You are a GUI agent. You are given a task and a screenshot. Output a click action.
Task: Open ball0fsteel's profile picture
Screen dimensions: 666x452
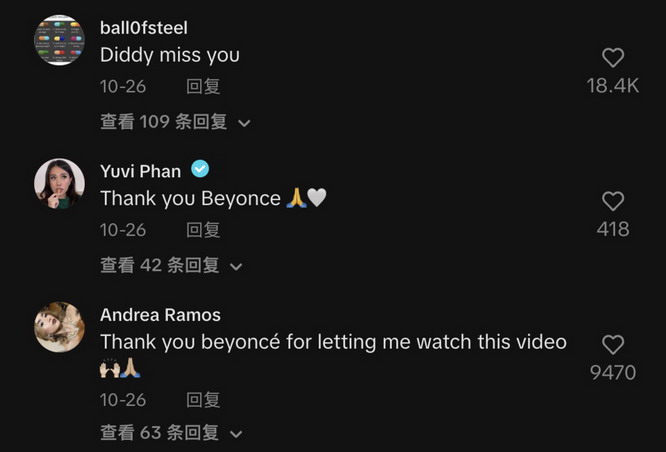59,40
